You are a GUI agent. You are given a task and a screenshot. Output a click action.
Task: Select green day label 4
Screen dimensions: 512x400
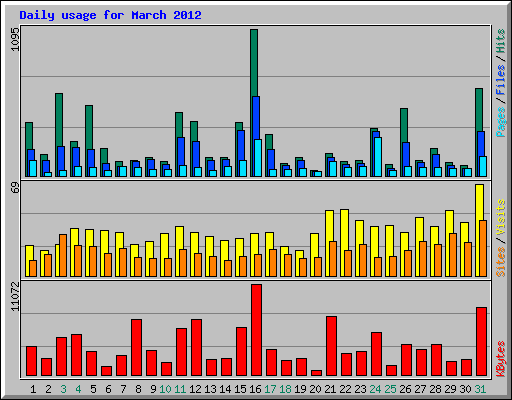78,389
